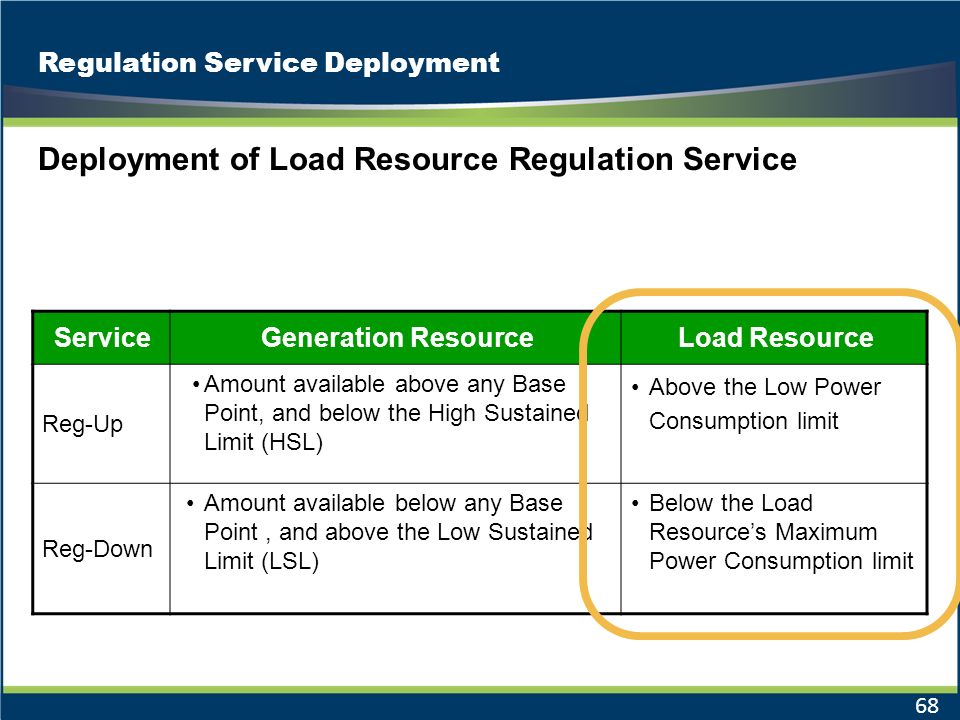The height and width of the screenshot is (720, 960).
Task: Select the 'Reg-Down' row label
Action: 97,549
